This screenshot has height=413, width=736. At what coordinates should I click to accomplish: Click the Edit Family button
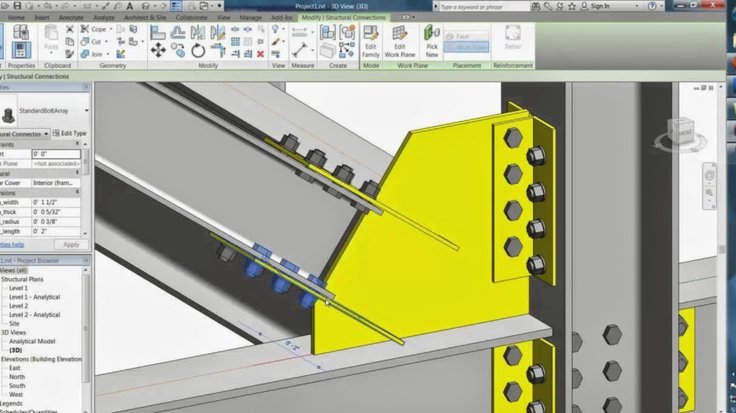(x=370, y=42)
